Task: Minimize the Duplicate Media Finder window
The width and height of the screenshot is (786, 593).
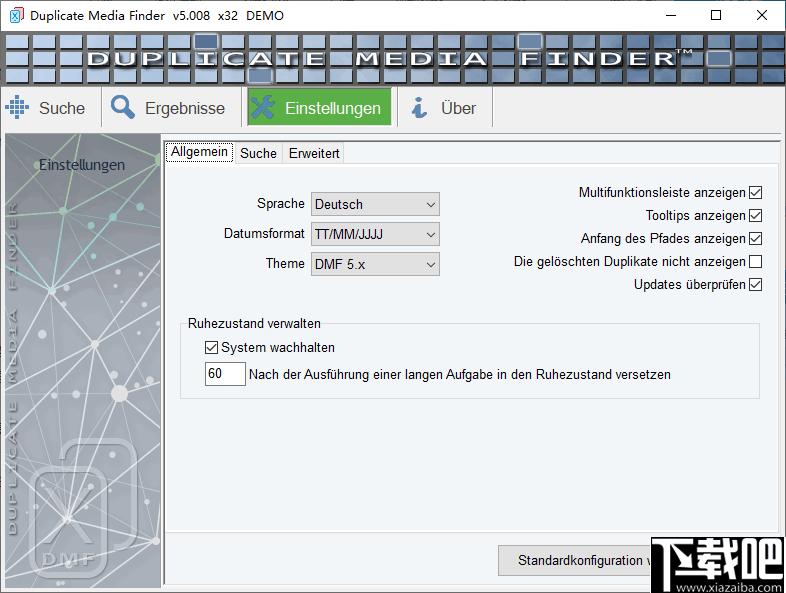Action: (671, 15)
